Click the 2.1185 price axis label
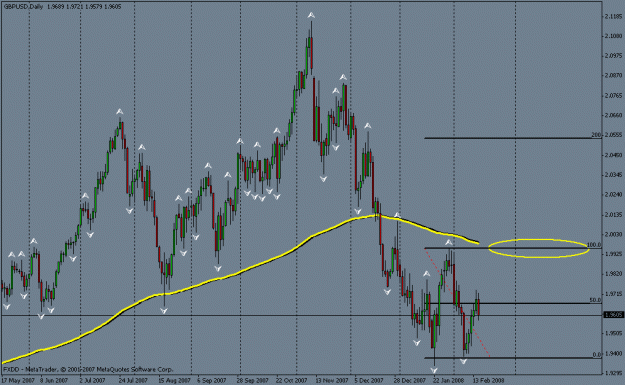The width and height of the screenshot is (625, 385). click(x=613, y=17)
